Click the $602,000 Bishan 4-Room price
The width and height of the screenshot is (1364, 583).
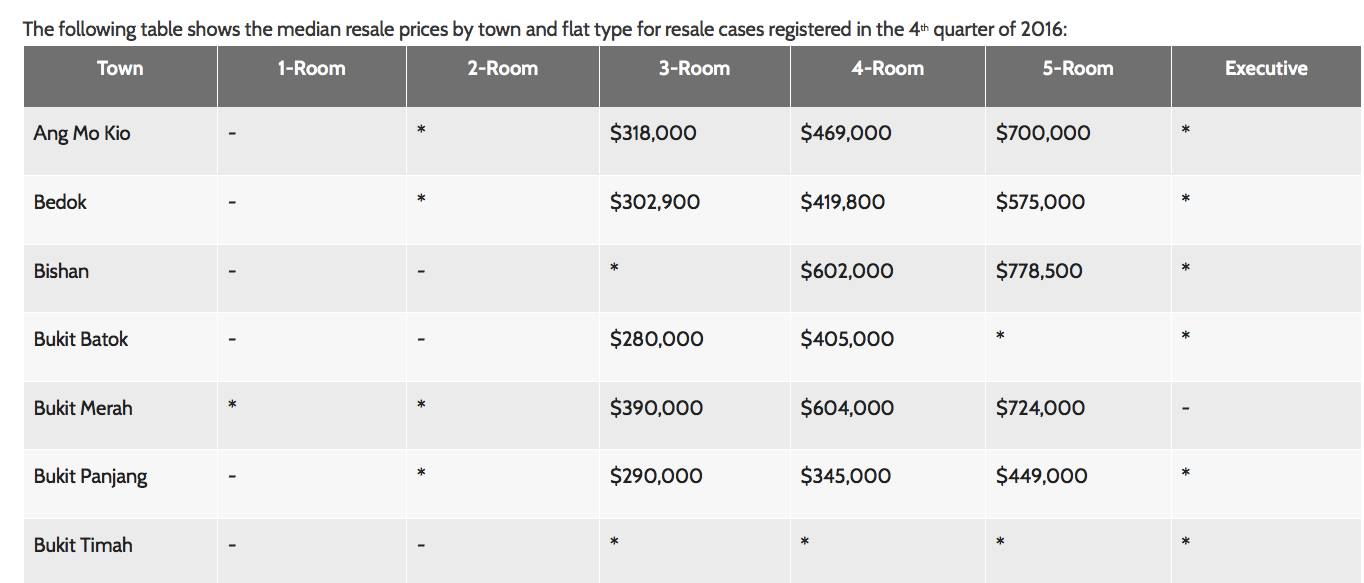(847, 271)
